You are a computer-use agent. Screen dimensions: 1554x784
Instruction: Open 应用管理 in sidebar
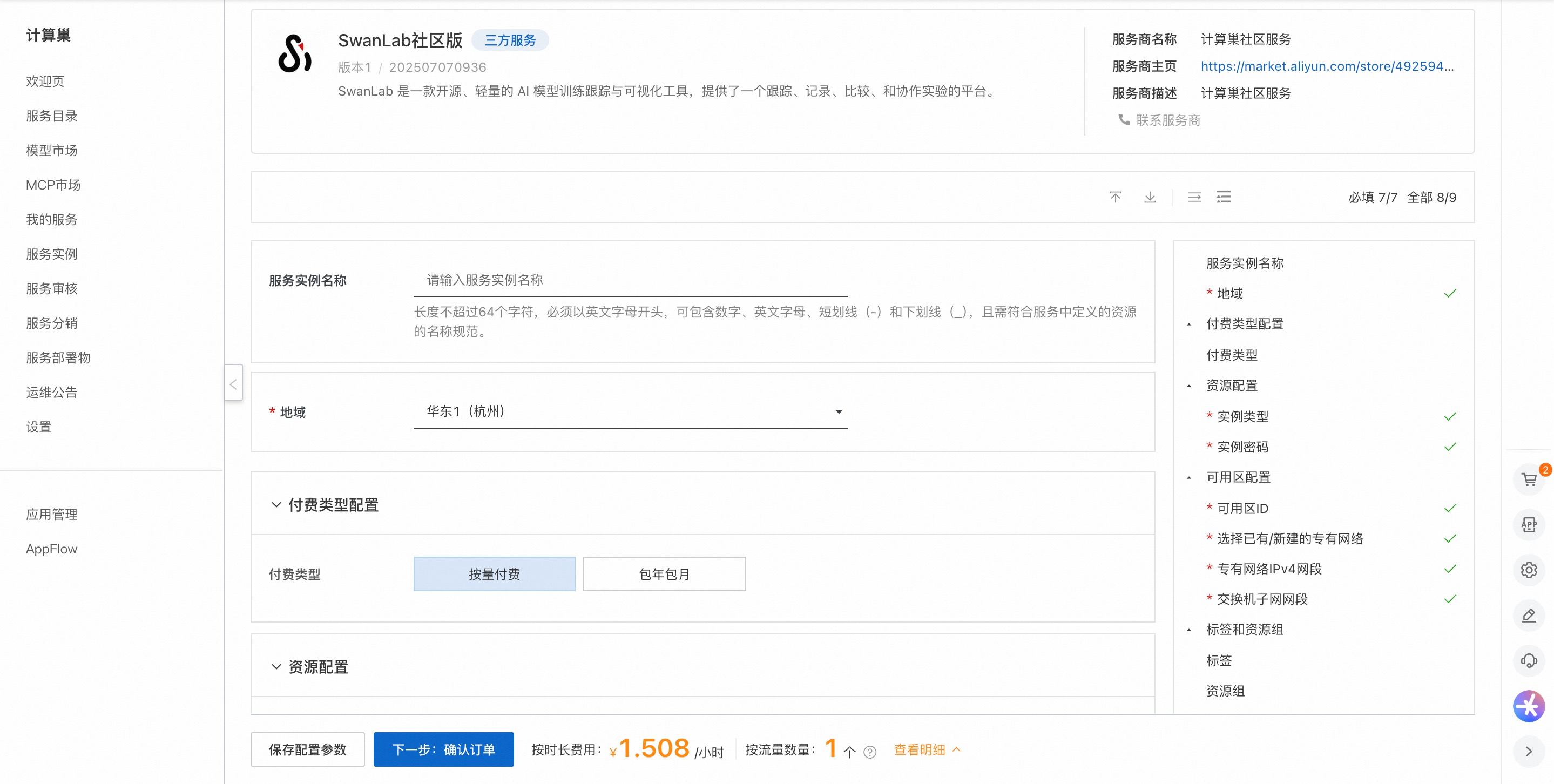click(52, 515)
